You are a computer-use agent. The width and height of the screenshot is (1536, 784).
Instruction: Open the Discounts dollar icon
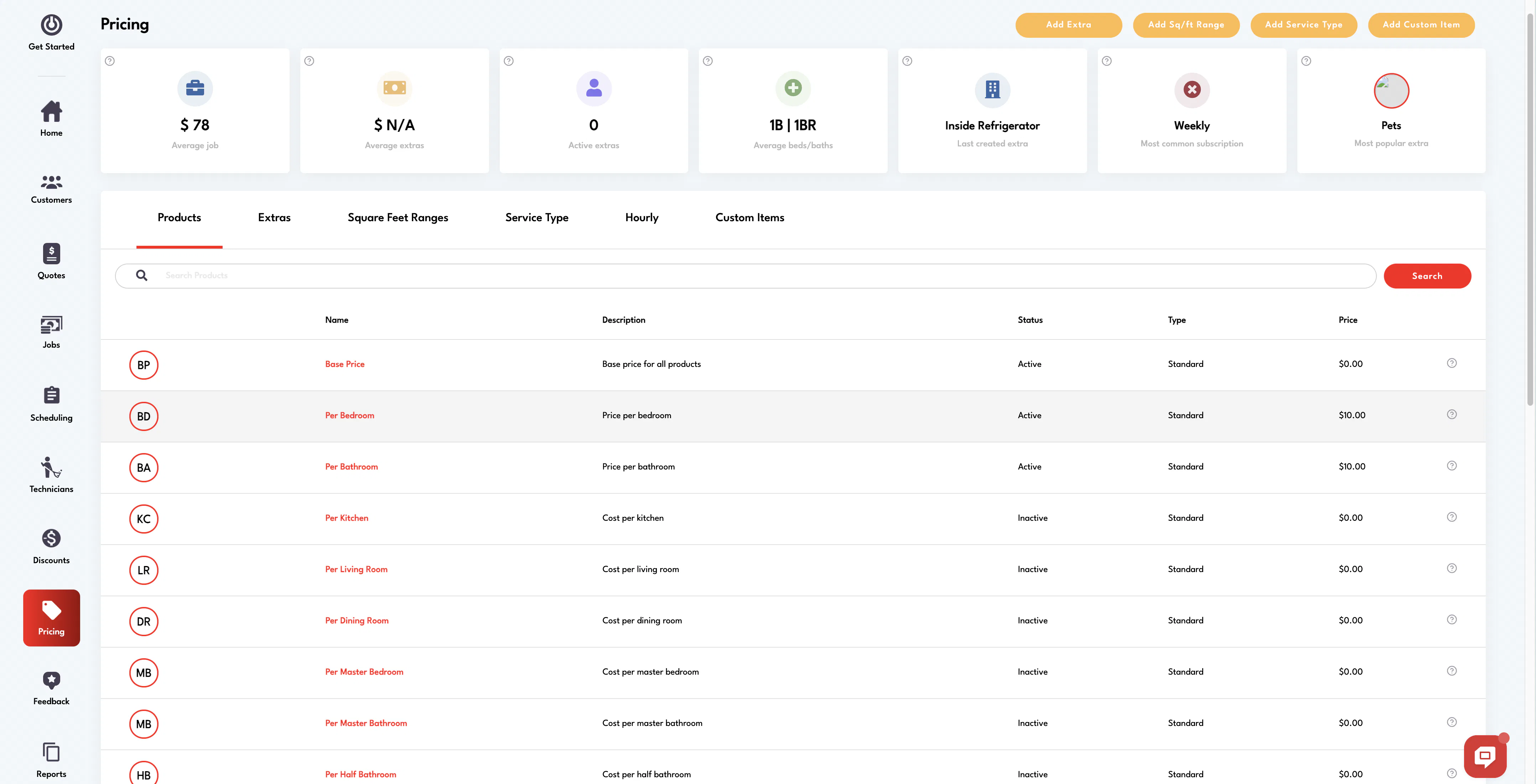tap(51, 538)
